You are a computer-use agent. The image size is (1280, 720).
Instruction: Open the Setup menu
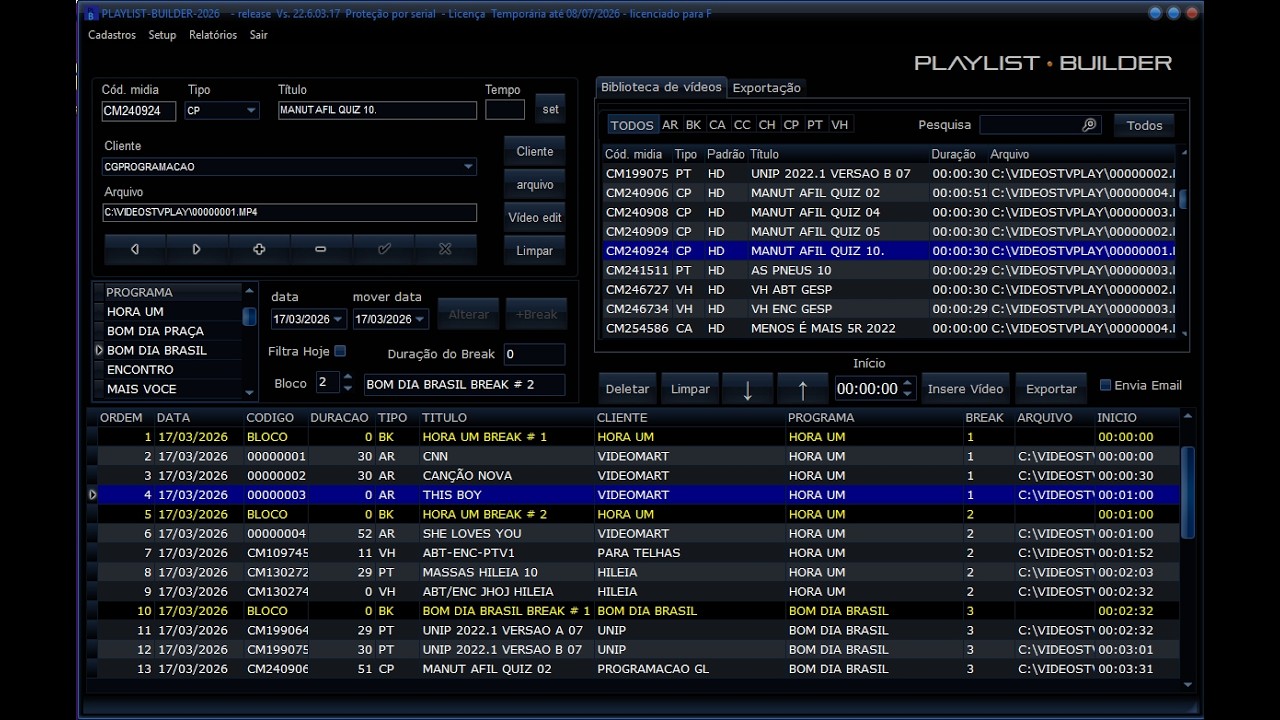click(x=162, y=35)
